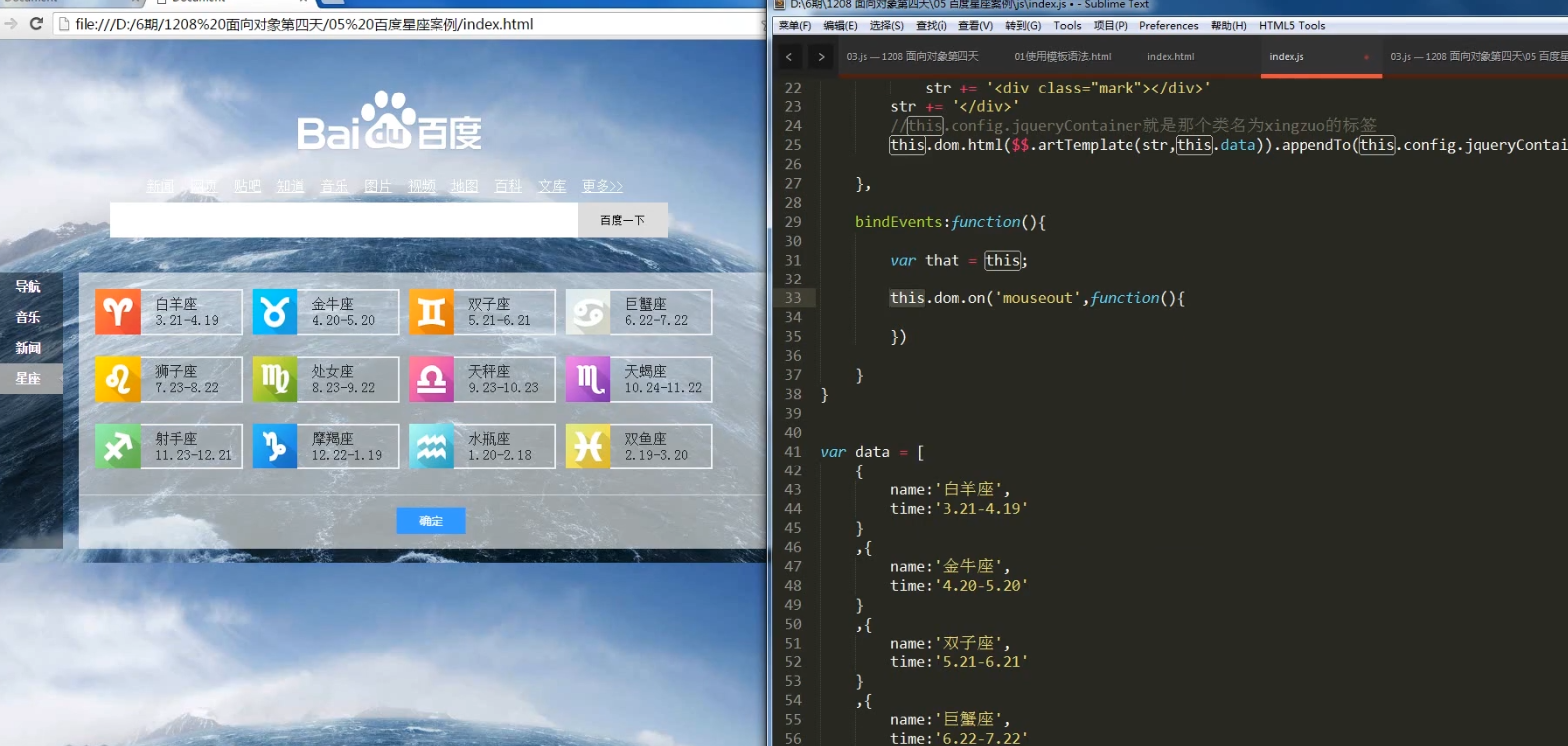Screen dimensions: 1568x746
Task: Click the Leo 狮子座 zodiac icon
Action: click(x=118, y=379)
